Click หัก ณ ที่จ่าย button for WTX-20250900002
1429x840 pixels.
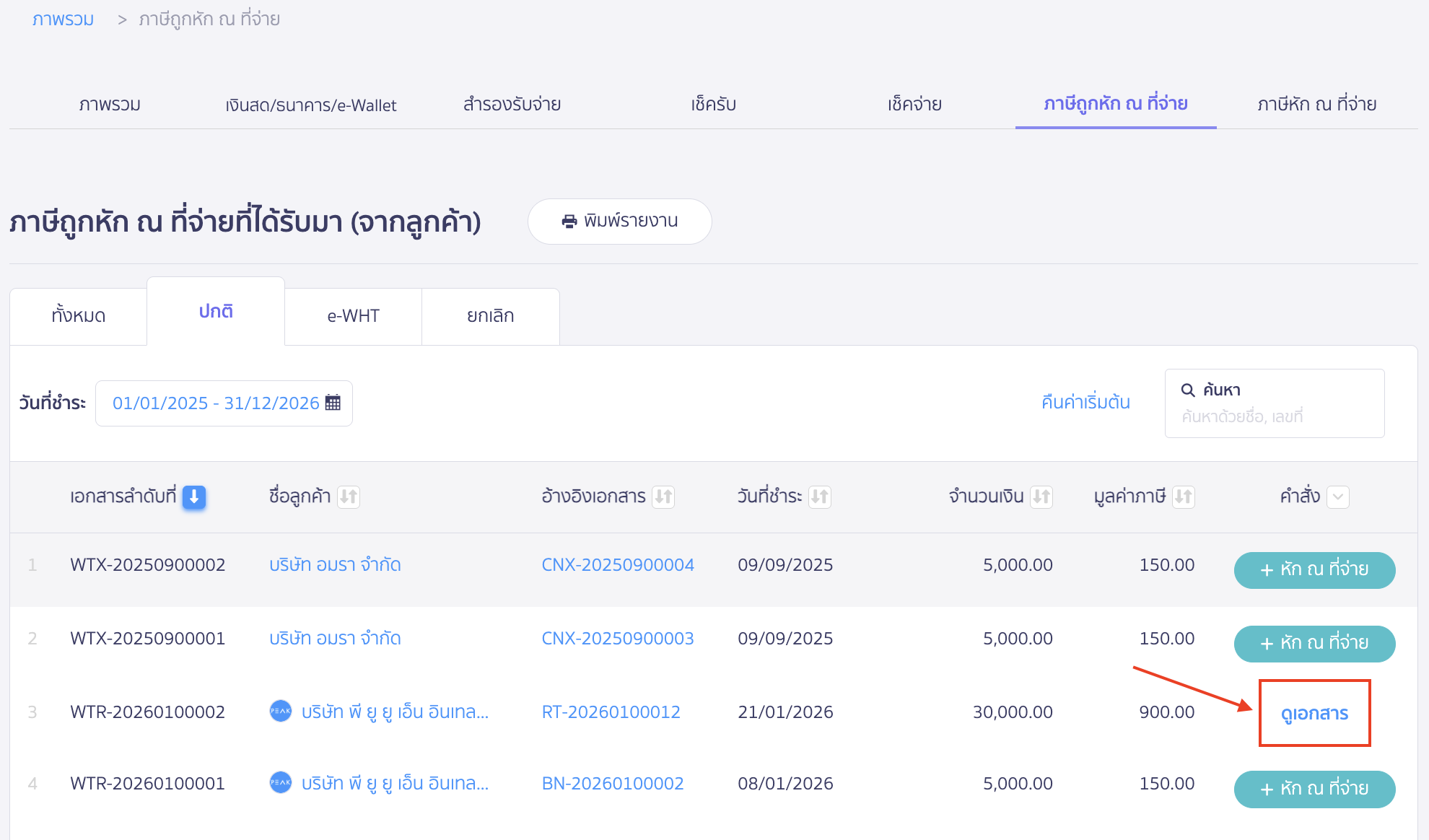[1314, 570]
